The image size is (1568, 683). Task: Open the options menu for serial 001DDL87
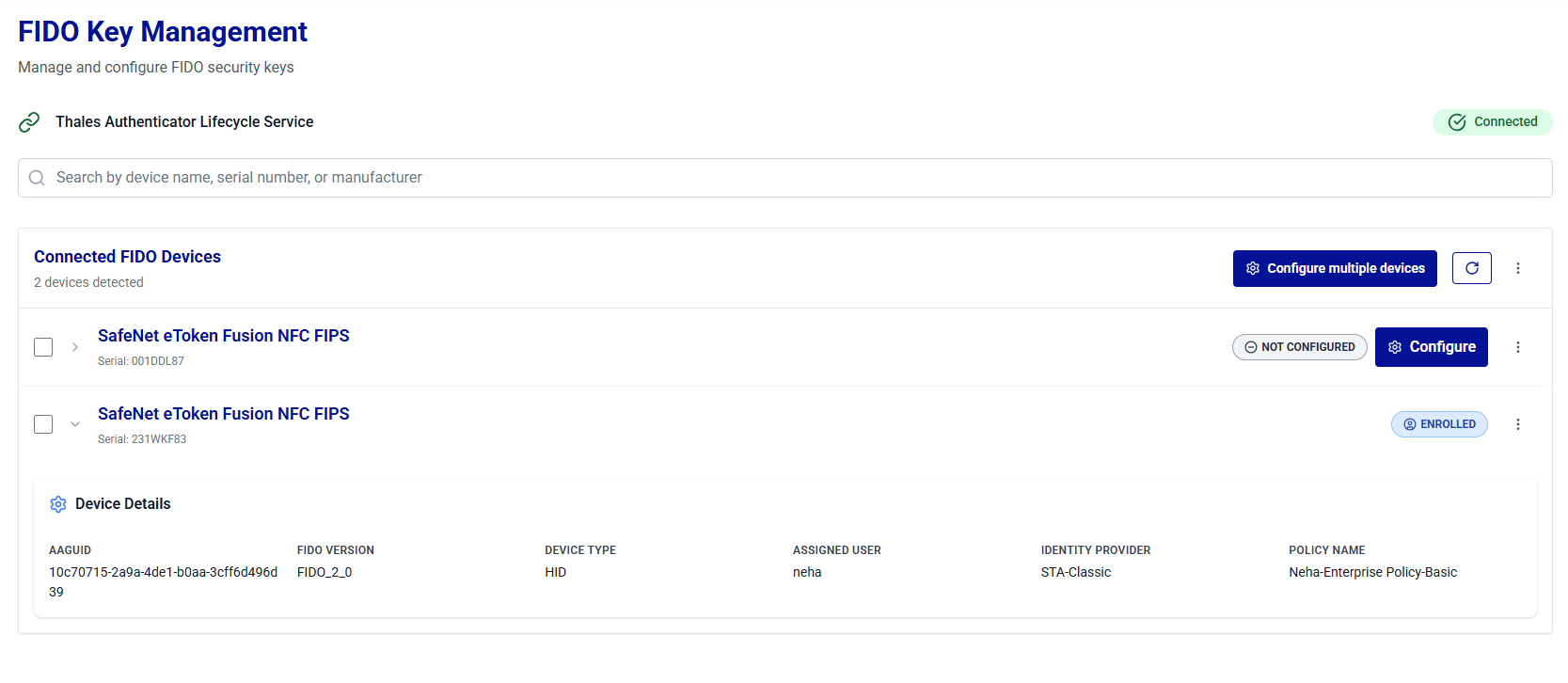click(x=1517, y=347)
